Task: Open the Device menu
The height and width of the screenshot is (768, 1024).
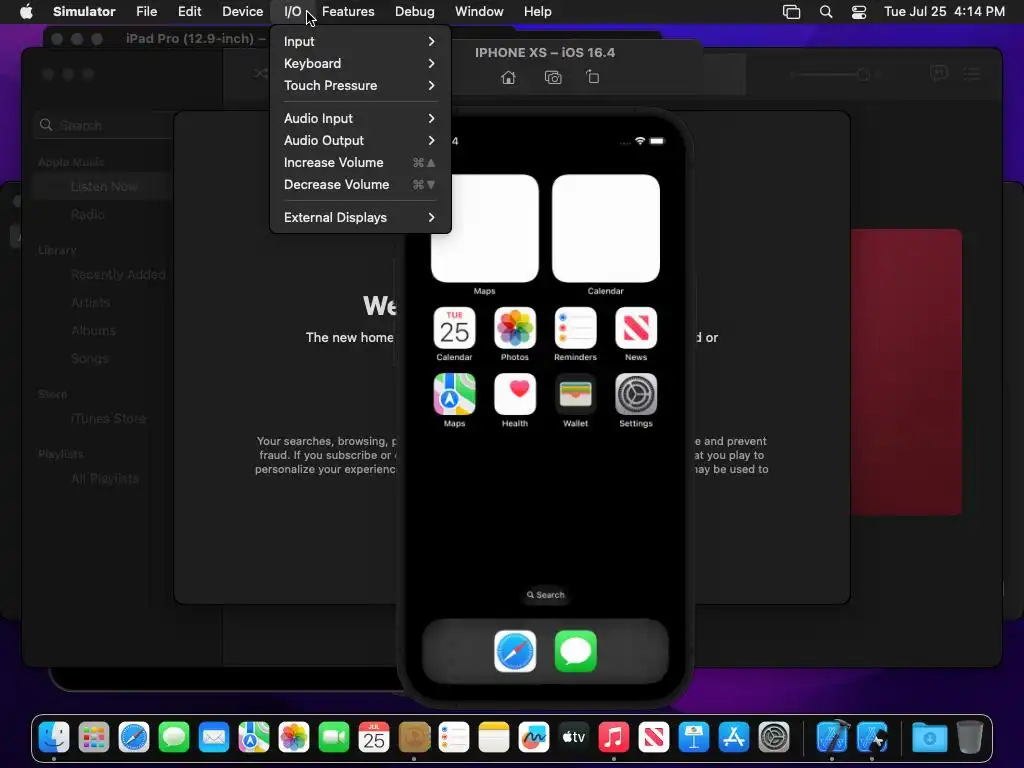Action: coord(242,12)
